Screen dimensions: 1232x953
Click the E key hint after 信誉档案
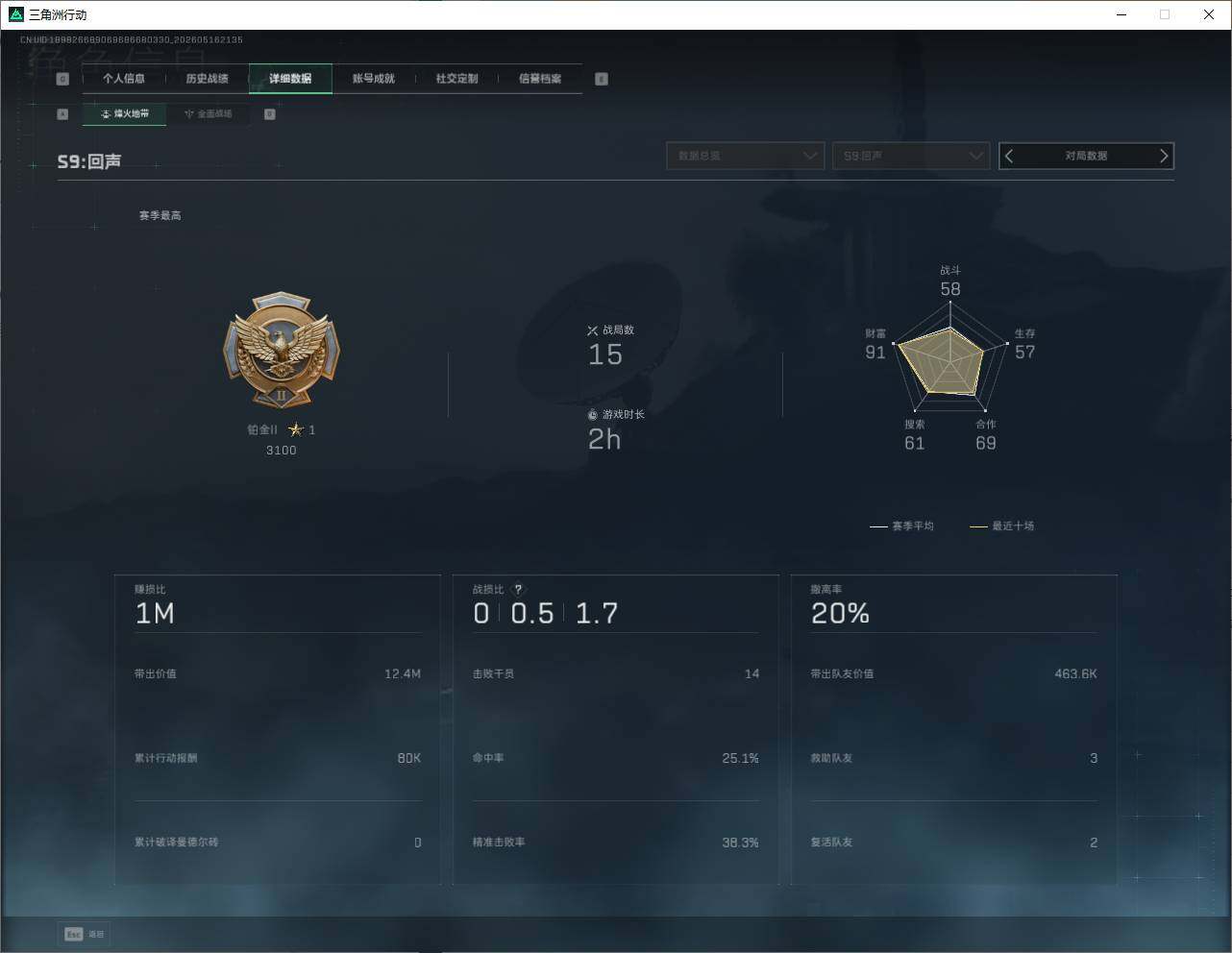[602, 79]
